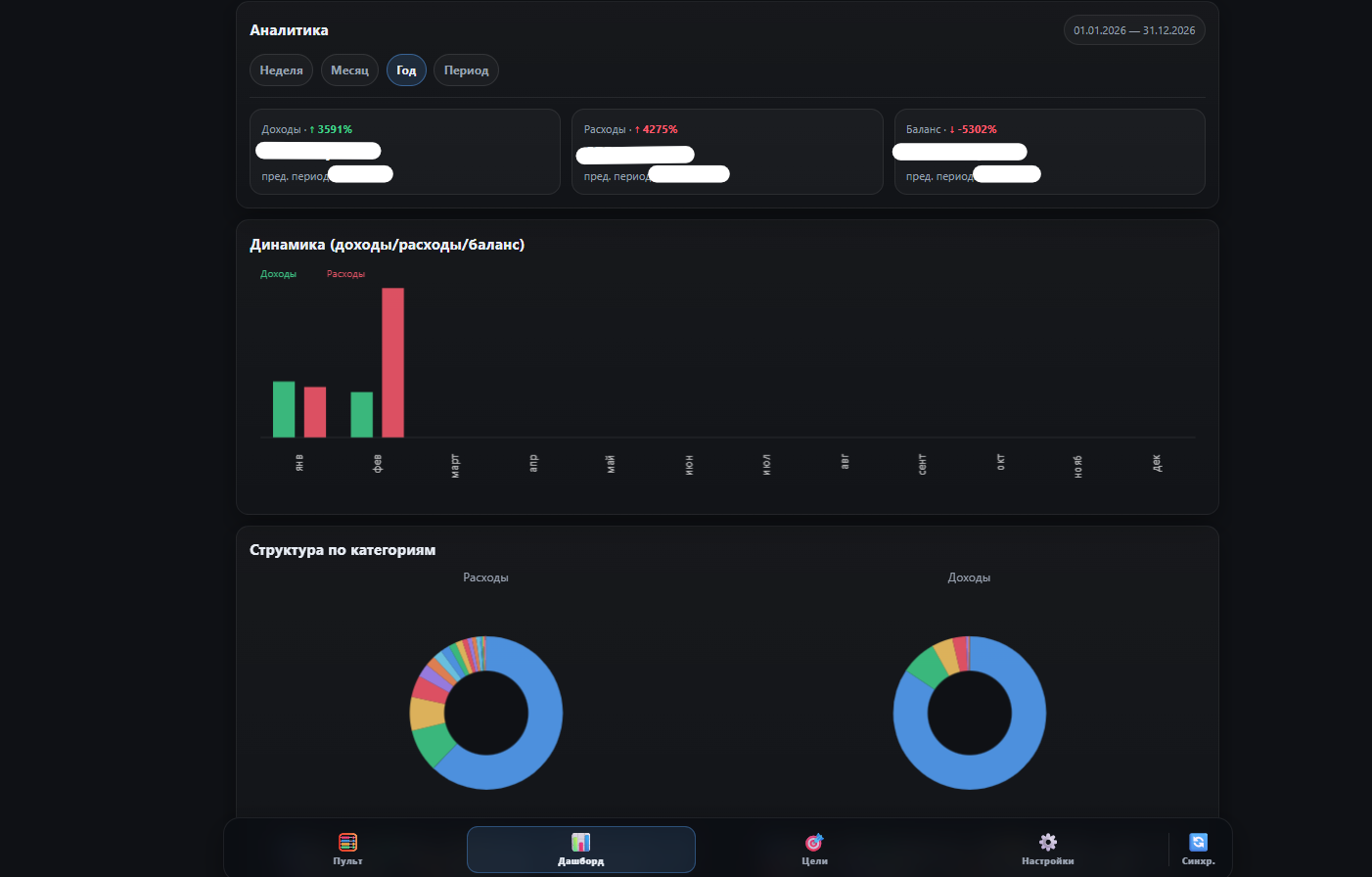
Task: Open the Настройки gear icon
Action: coord(1047,842)
